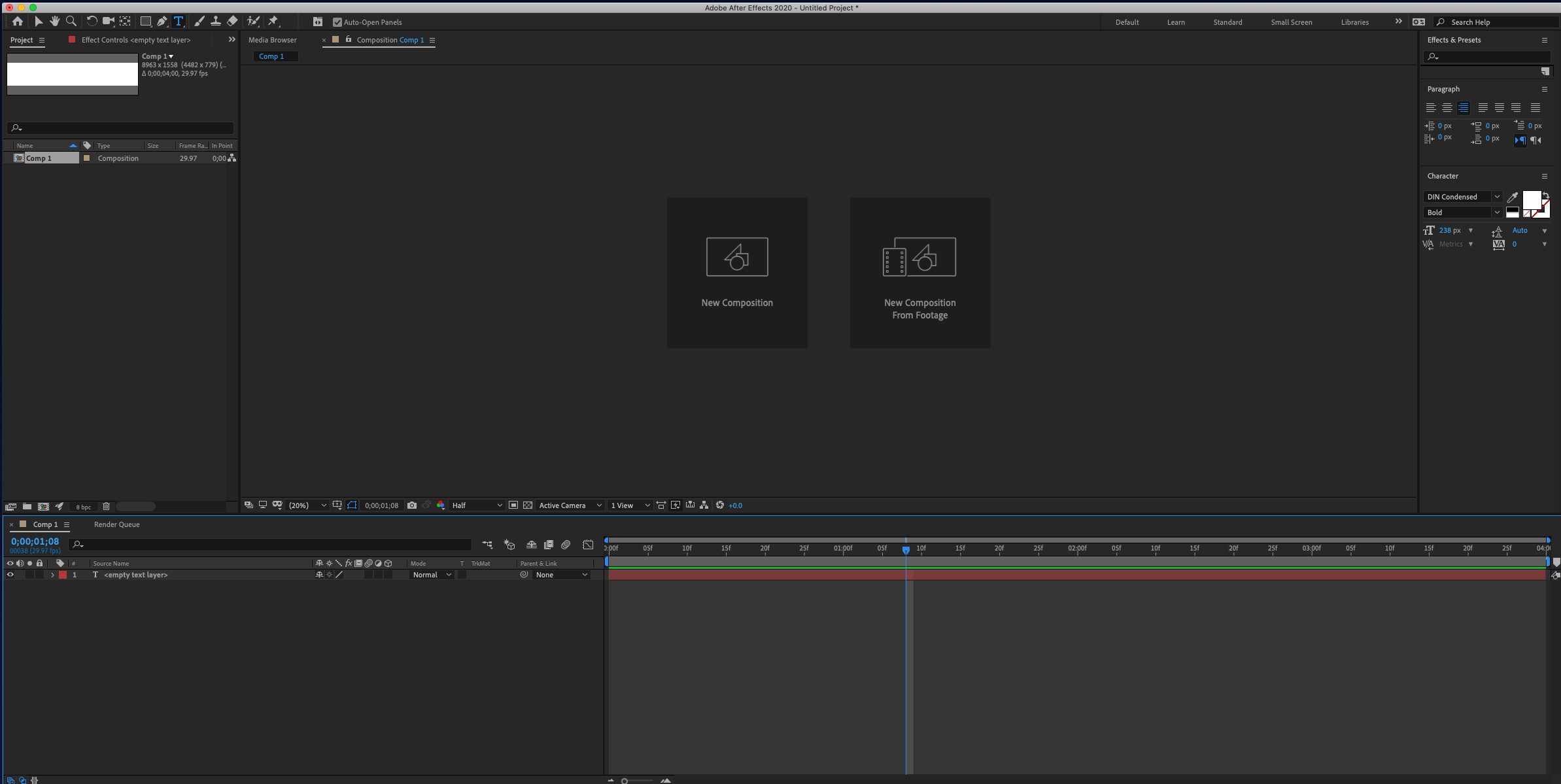Hide the empty text layer with the eye toggle

10,574
